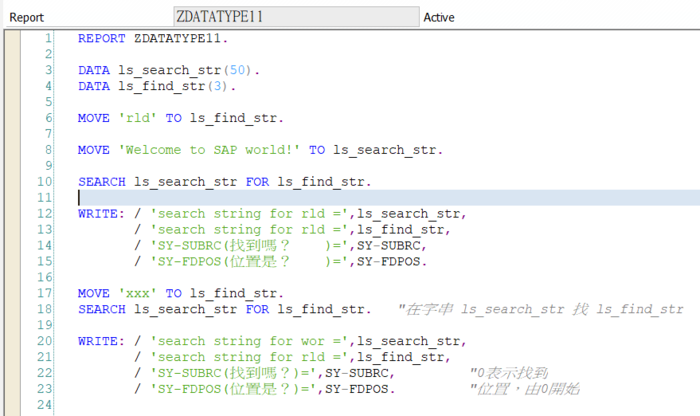The width and height of the screenshot is (700, 416).
Task: Click the DATA ls_search_str(50) declaration
Action: [x=168, y=70]
